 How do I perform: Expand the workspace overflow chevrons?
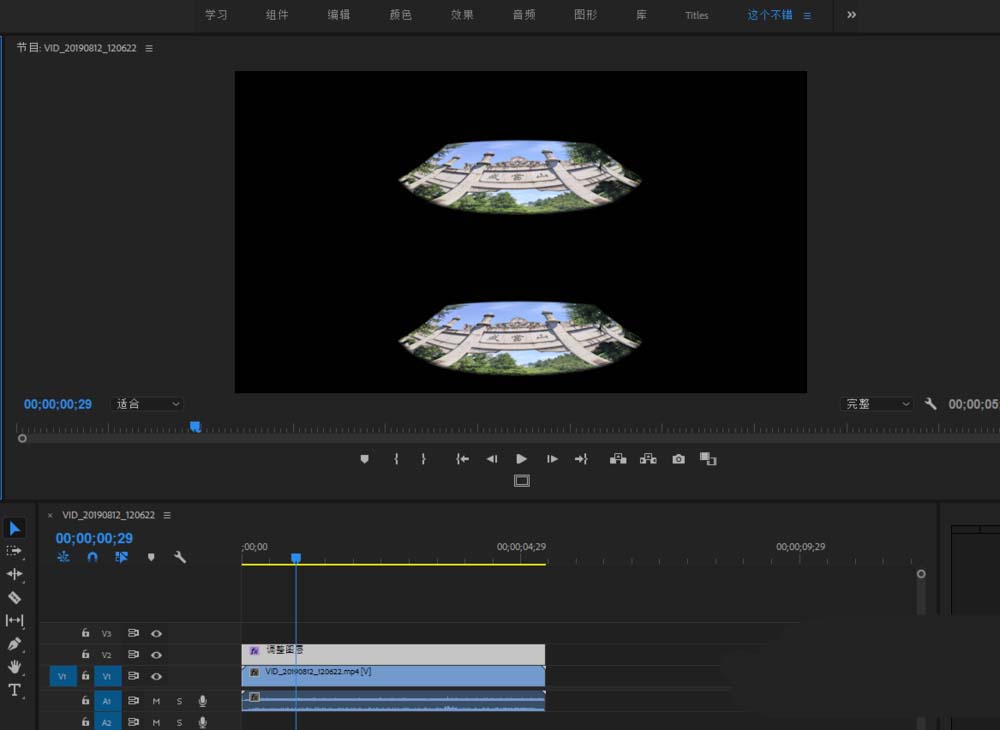click(851, 15)
